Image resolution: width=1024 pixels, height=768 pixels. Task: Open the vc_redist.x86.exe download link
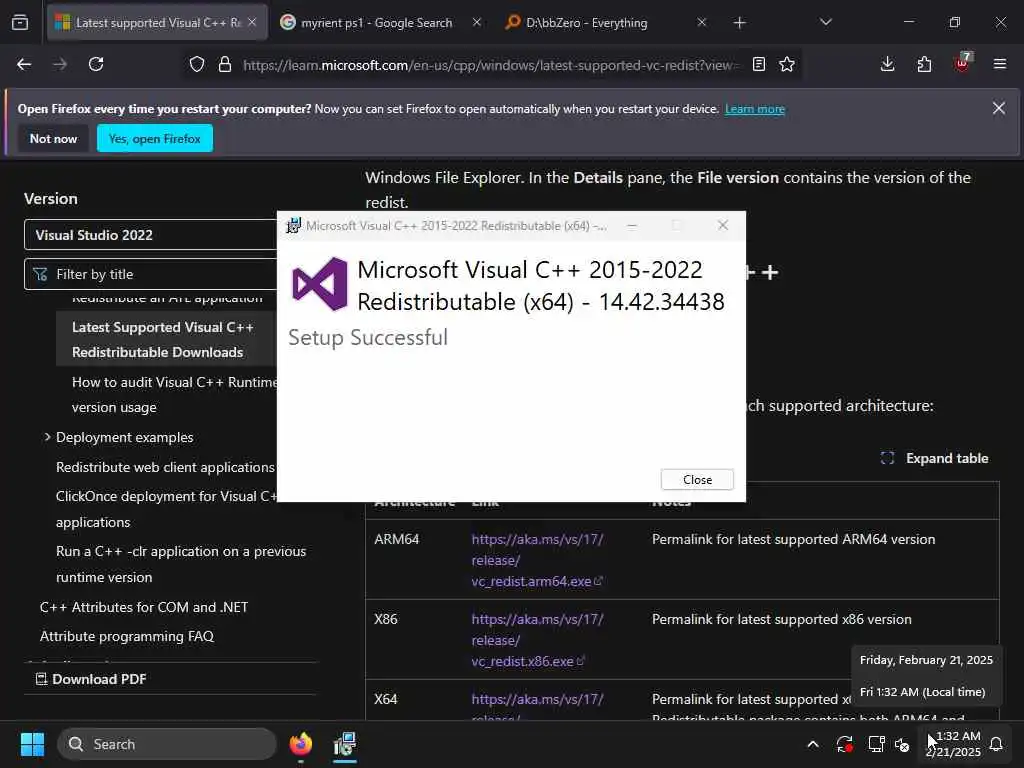[x=537, y=640]
